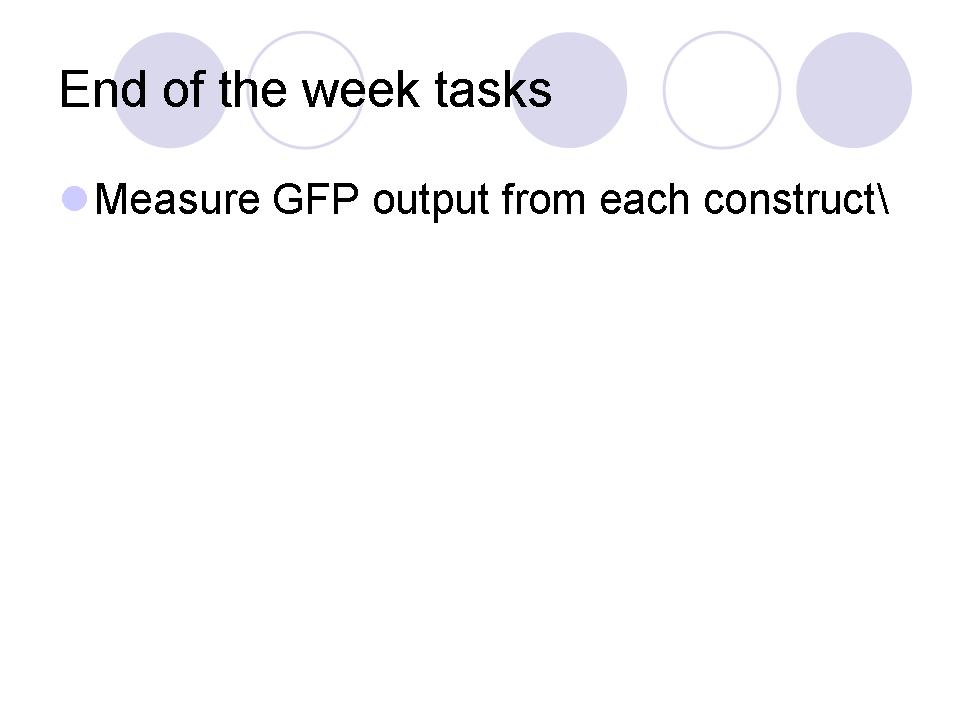Click the word "output" in the bullet
The width and height of the screenshot is (960, 720).
click(431, 202)
